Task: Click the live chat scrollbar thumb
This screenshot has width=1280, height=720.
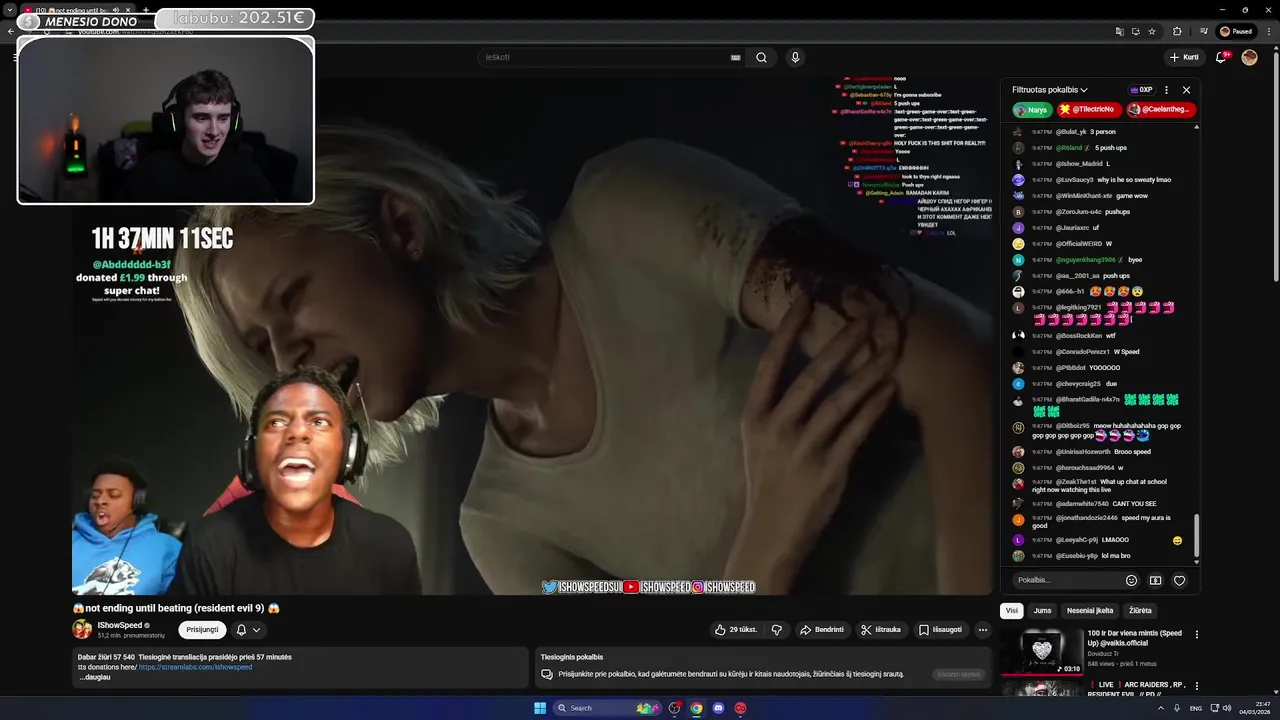Action: 1196,536
